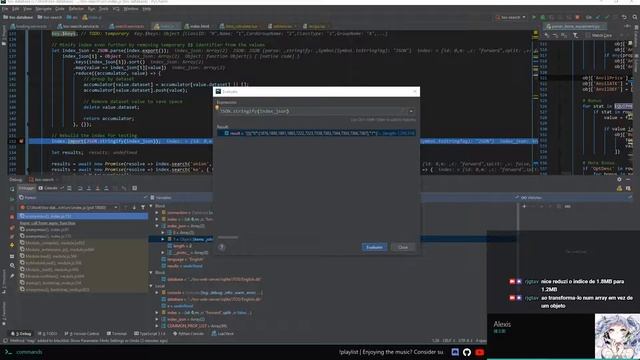Open the Navigate menu
Viewport: 640px width, 360px height.
(43, 9)
